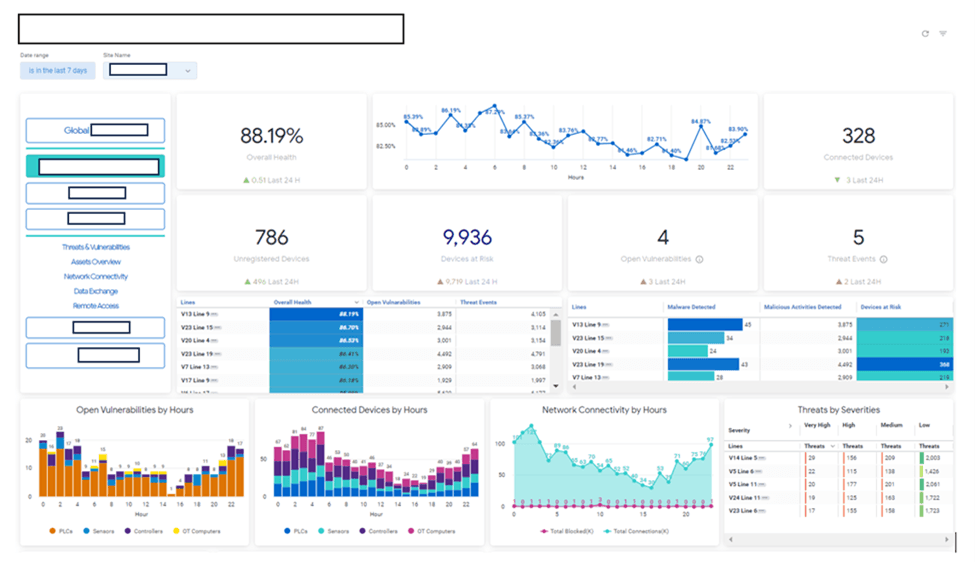Sort by Threat Events column header
The height and width of the screenshot is (562, 975).
[478, 303]
